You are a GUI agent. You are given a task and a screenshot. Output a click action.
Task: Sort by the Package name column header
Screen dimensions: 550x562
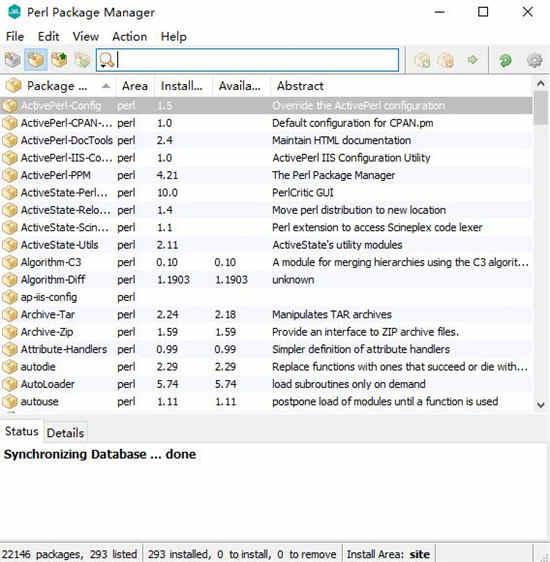click(57, 86)
